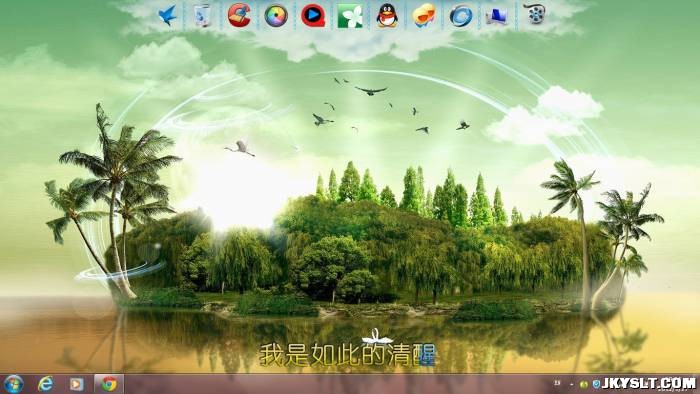This screenshot has width=700, height=394.
Task: Open the orange chat bubbles messenger icon
Action: click(424, 16)
